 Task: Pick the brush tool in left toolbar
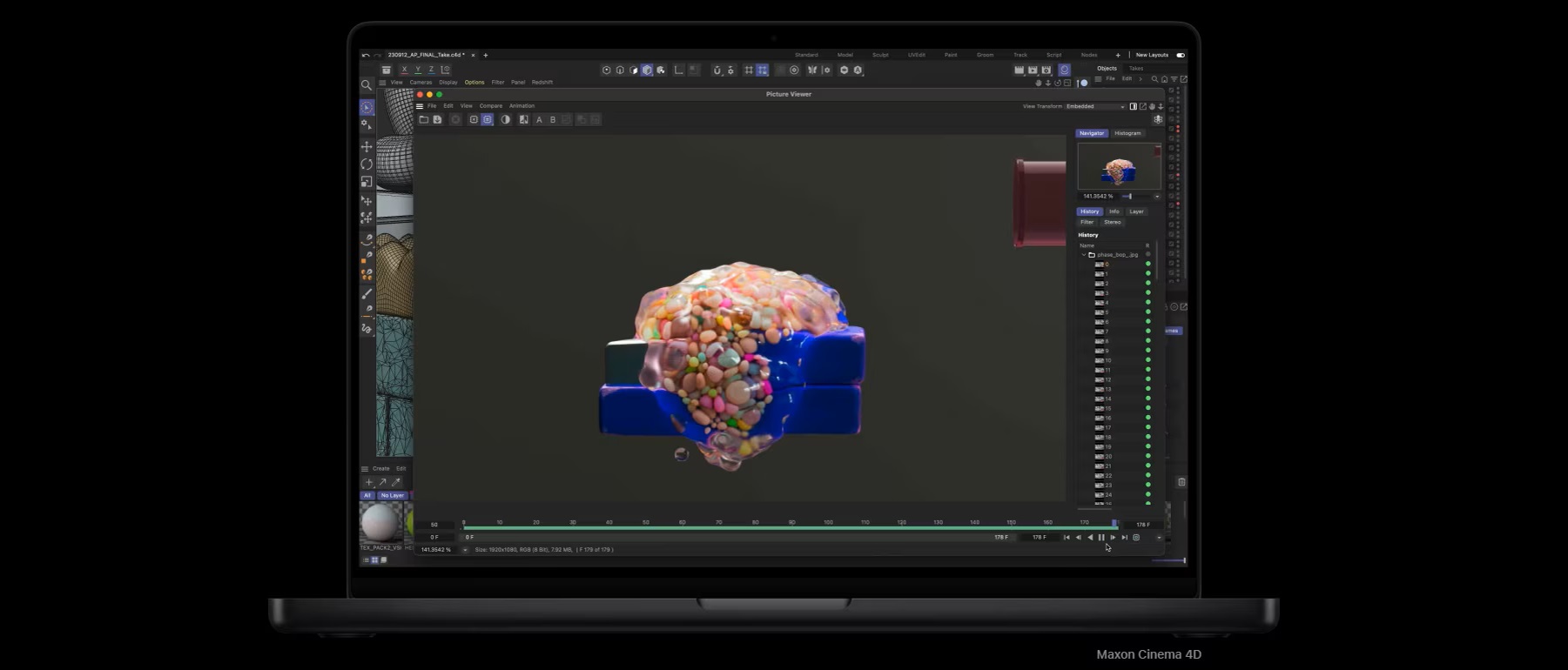[x=367, y=293]
